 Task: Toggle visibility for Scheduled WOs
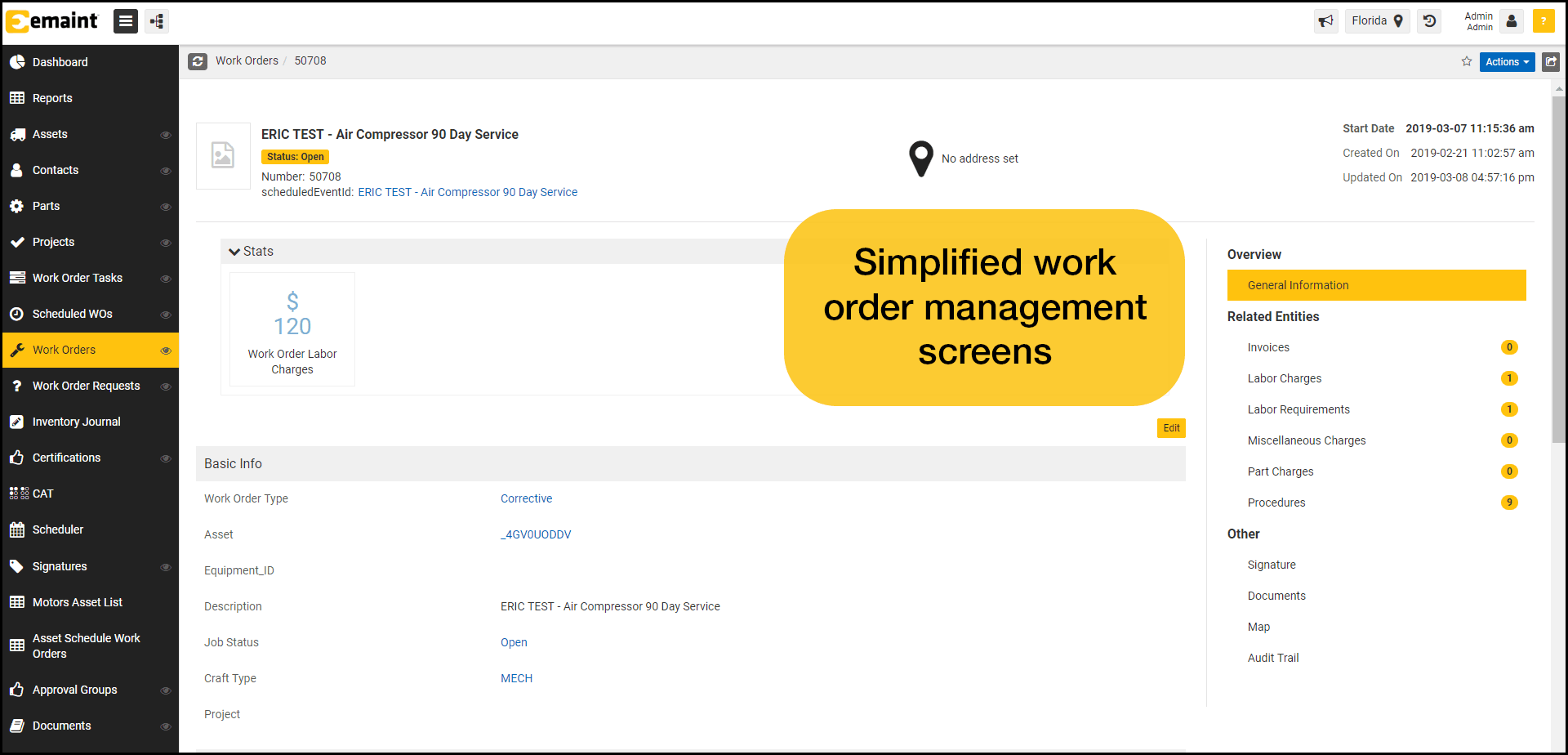pyautogui.click(x=166, y=315)
